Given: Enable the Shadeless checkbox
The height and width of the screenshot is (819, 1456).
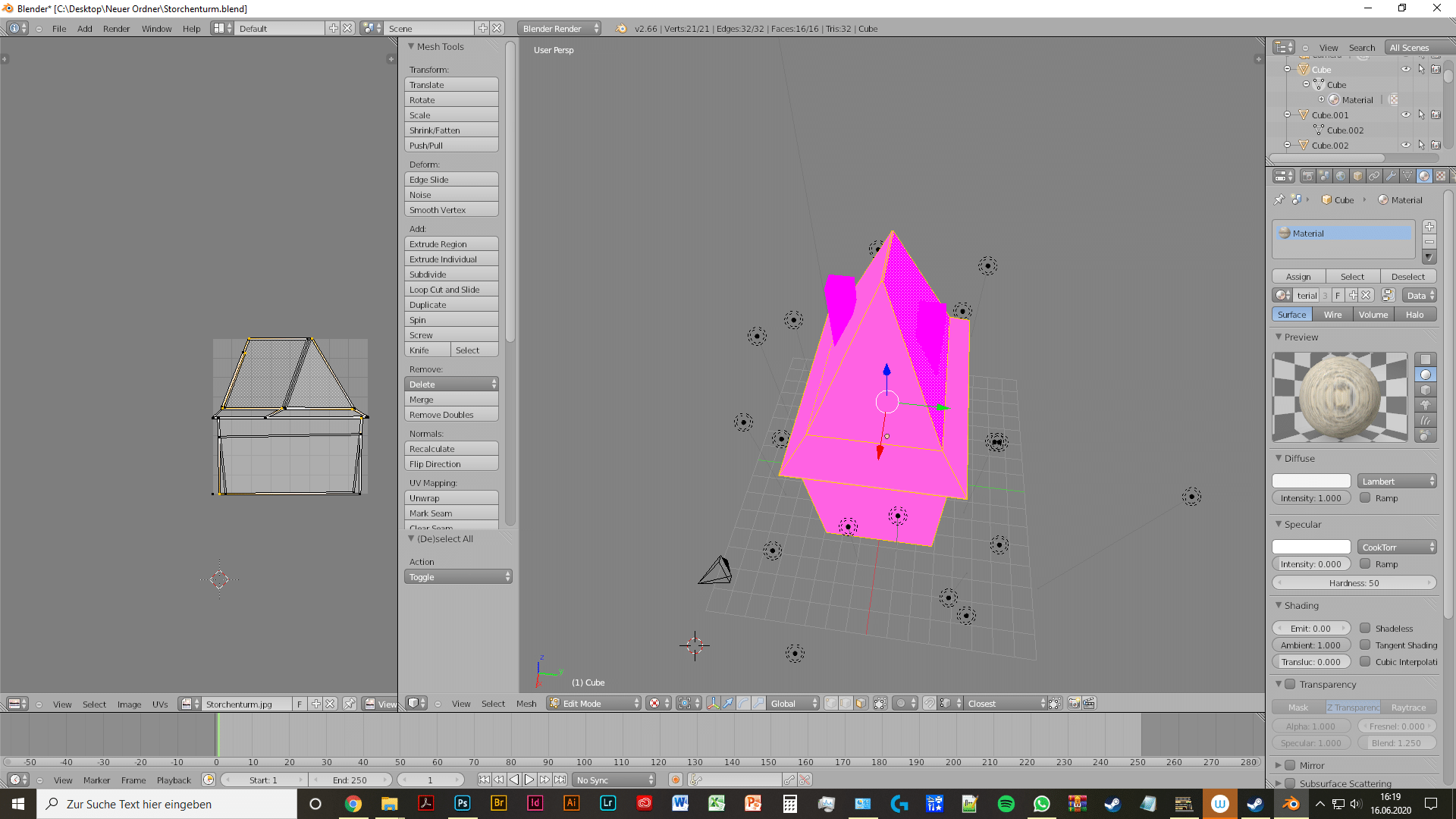Looking at the screenshot, I should pos(1365,628).
